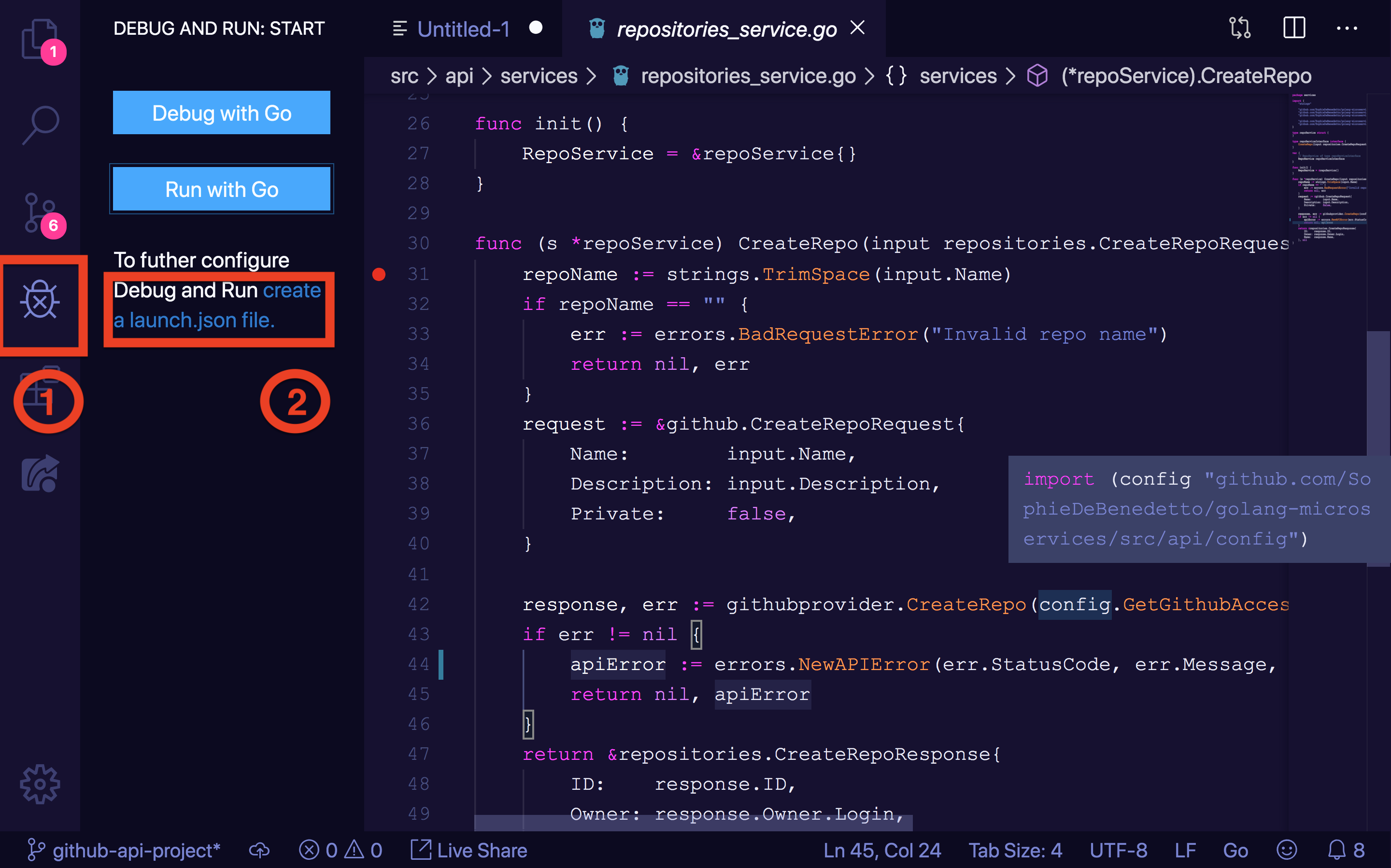Click the Run with Go button
Image resolution: width=1391 pixels, height=868 pixels.
pos(221,189)
